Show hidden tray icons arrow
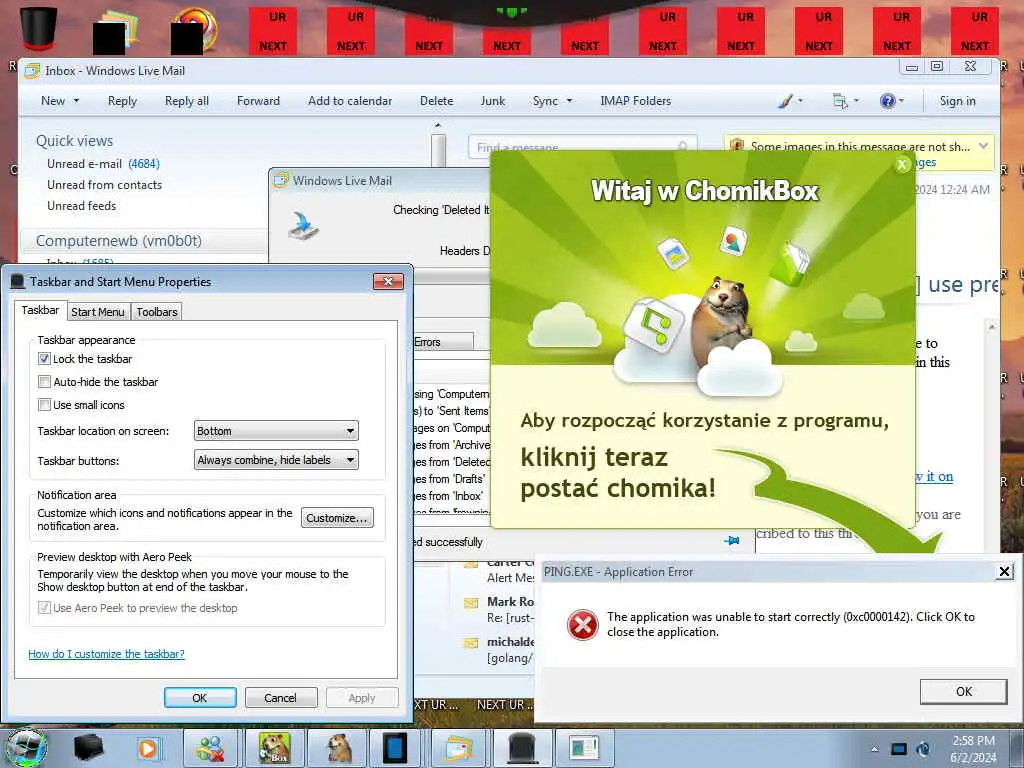The height and width of the screenshot is (768, 1024). point(874,749)
